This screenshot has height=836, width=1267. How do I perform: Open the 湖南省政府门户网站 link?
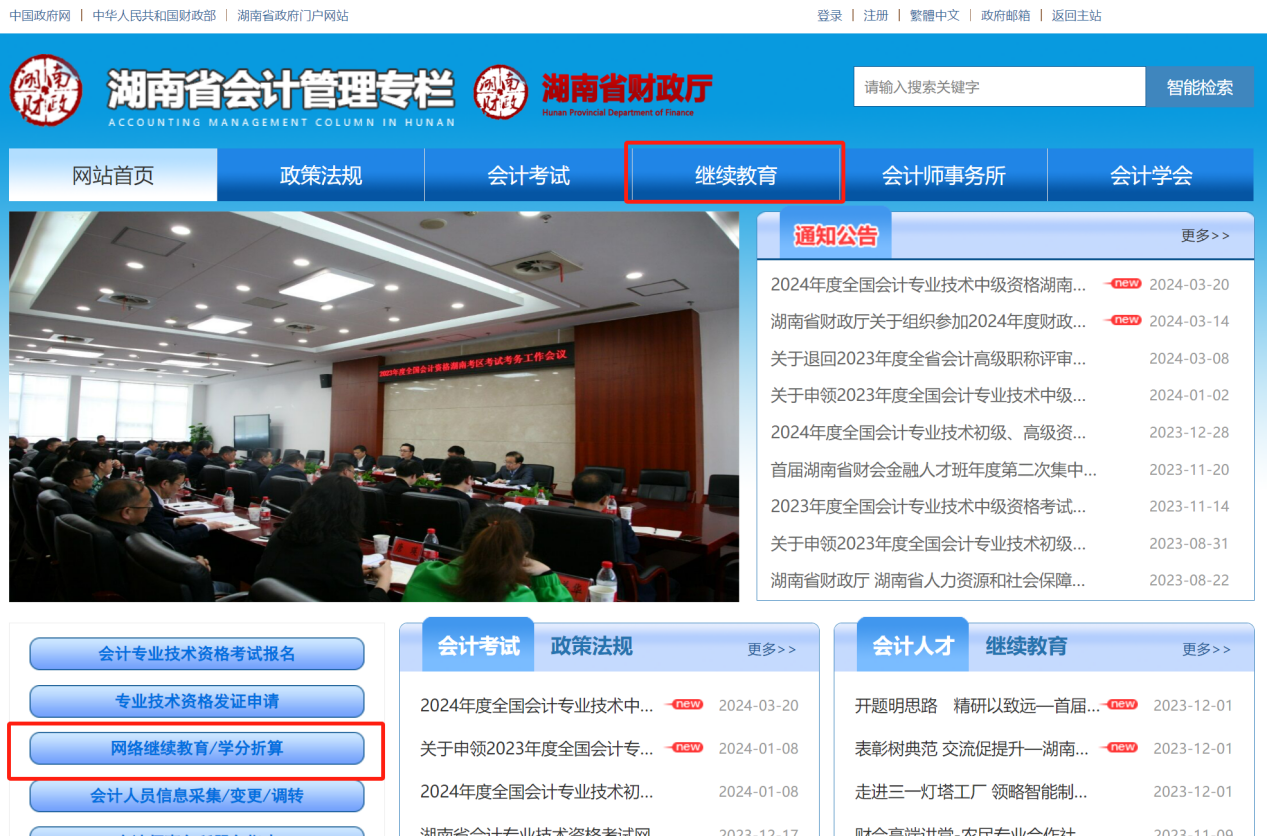pos(293,15)
